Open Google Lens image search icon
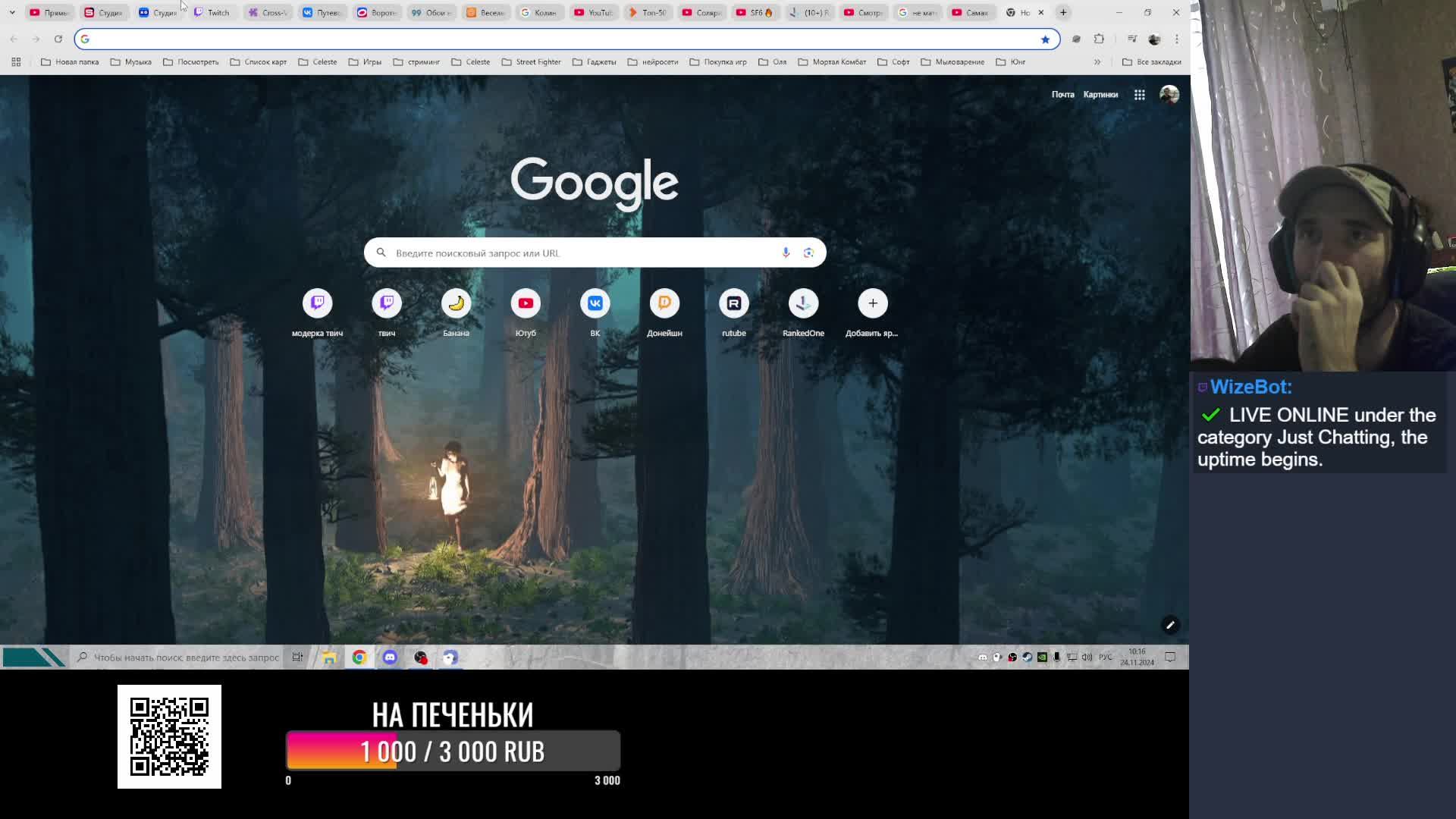This screenshot has height=819, width=1456. coord(808,253)
